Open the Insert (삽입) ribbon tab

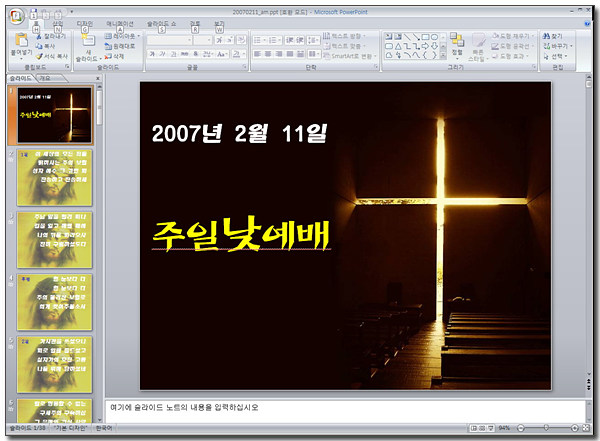58,24
